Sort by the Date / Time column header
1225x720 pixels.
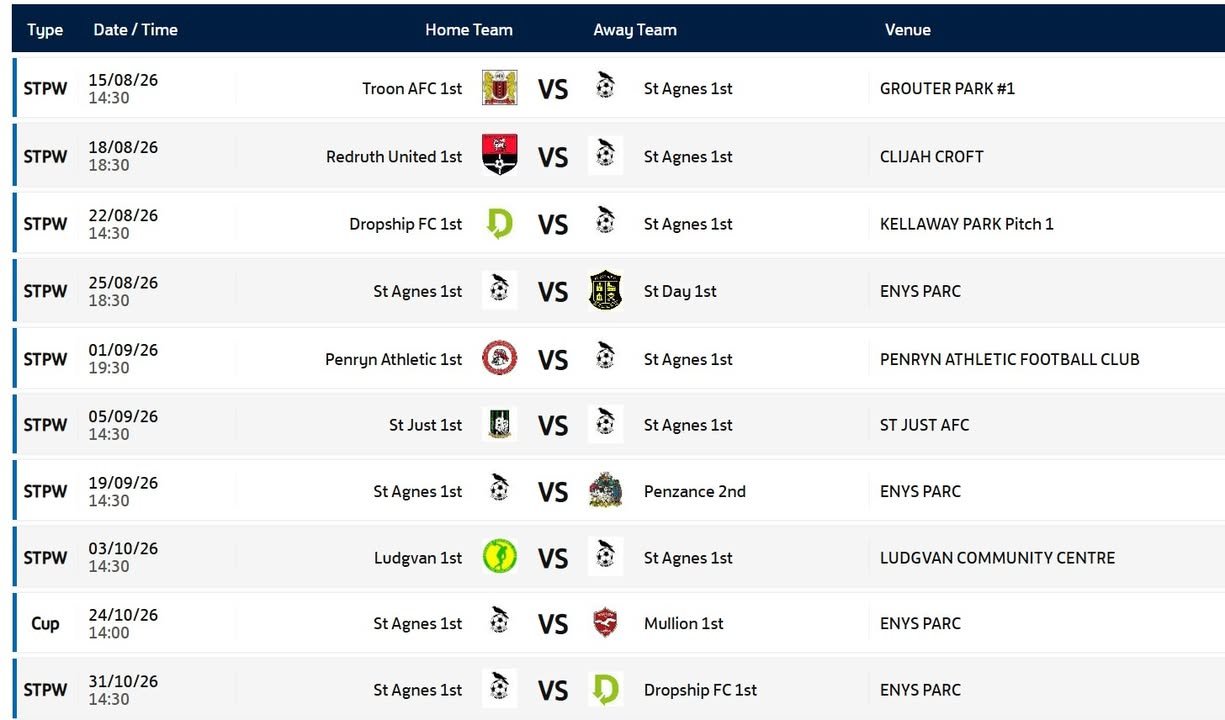pos(135,30)
